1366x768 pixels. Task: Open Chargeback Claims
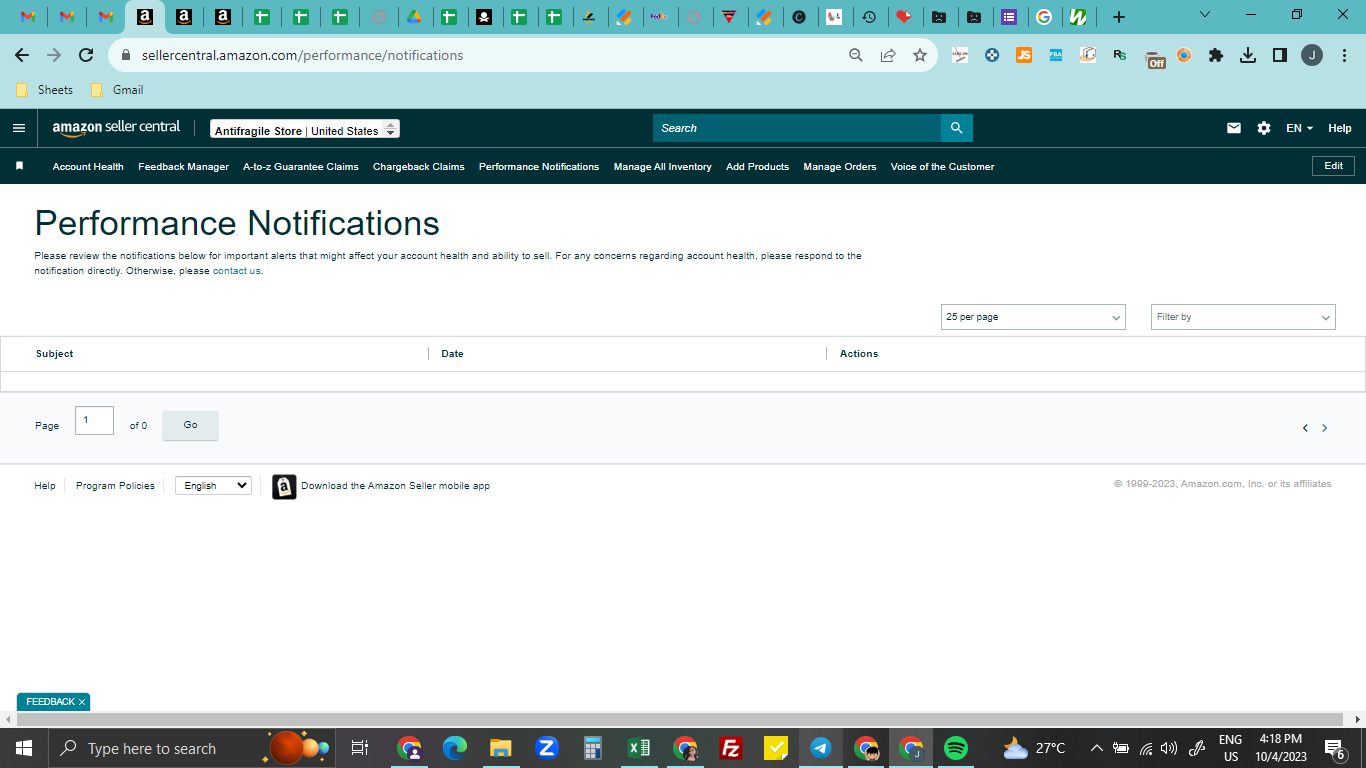tap(419, 167)
